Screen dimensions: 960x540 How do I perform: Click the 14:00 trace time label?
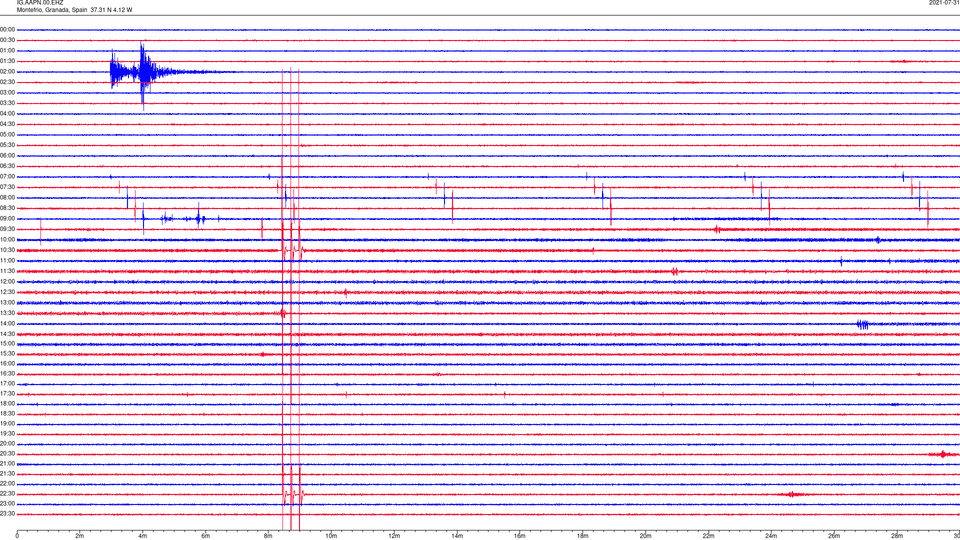(7, 324)
